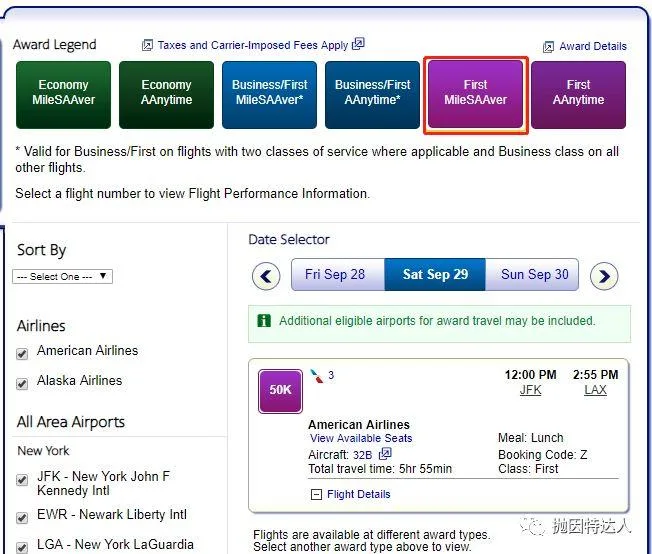
Task: Click the American Airlines logo on flight 3
Action: 316,375
